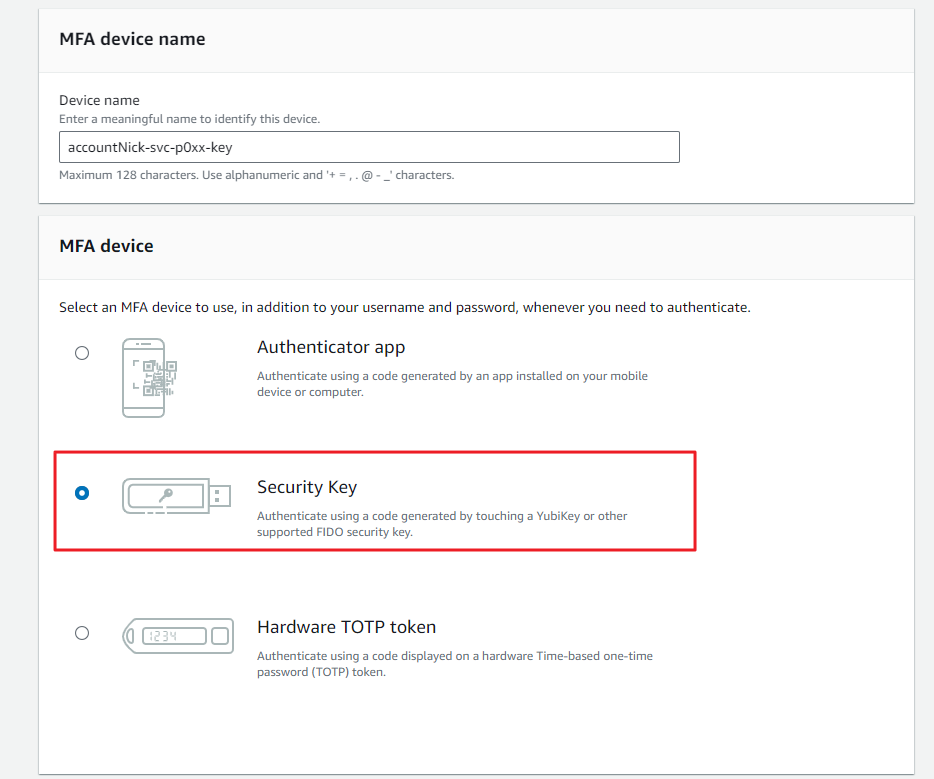Click the Hardware TOTP token icon
The width and height of the screenshot is (934, 779).
pos(178,635)
